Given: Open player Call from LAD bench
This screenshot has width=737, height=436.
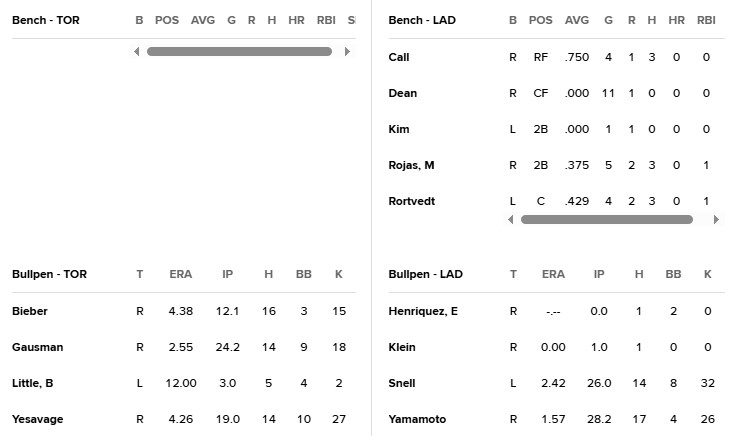Looking at the screenshot, I should click(x=398, y=57).
